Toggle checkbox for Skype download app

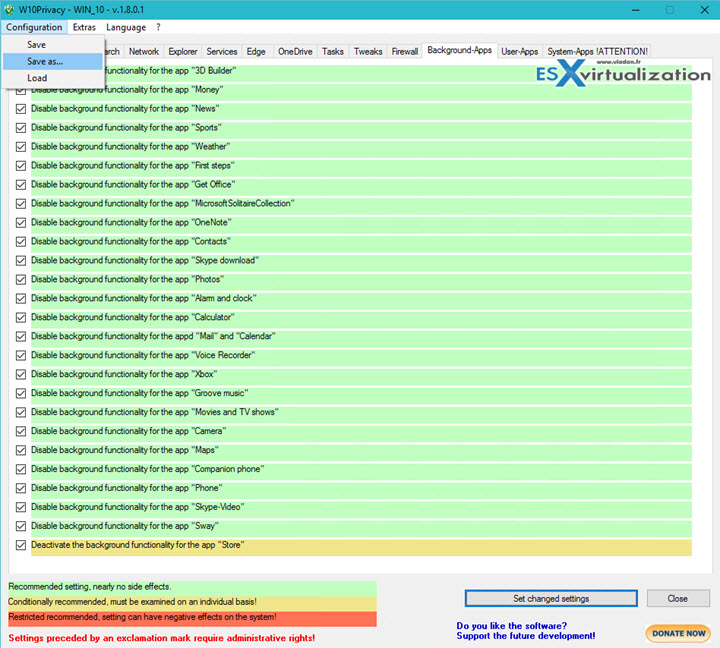tap(21, 260)
